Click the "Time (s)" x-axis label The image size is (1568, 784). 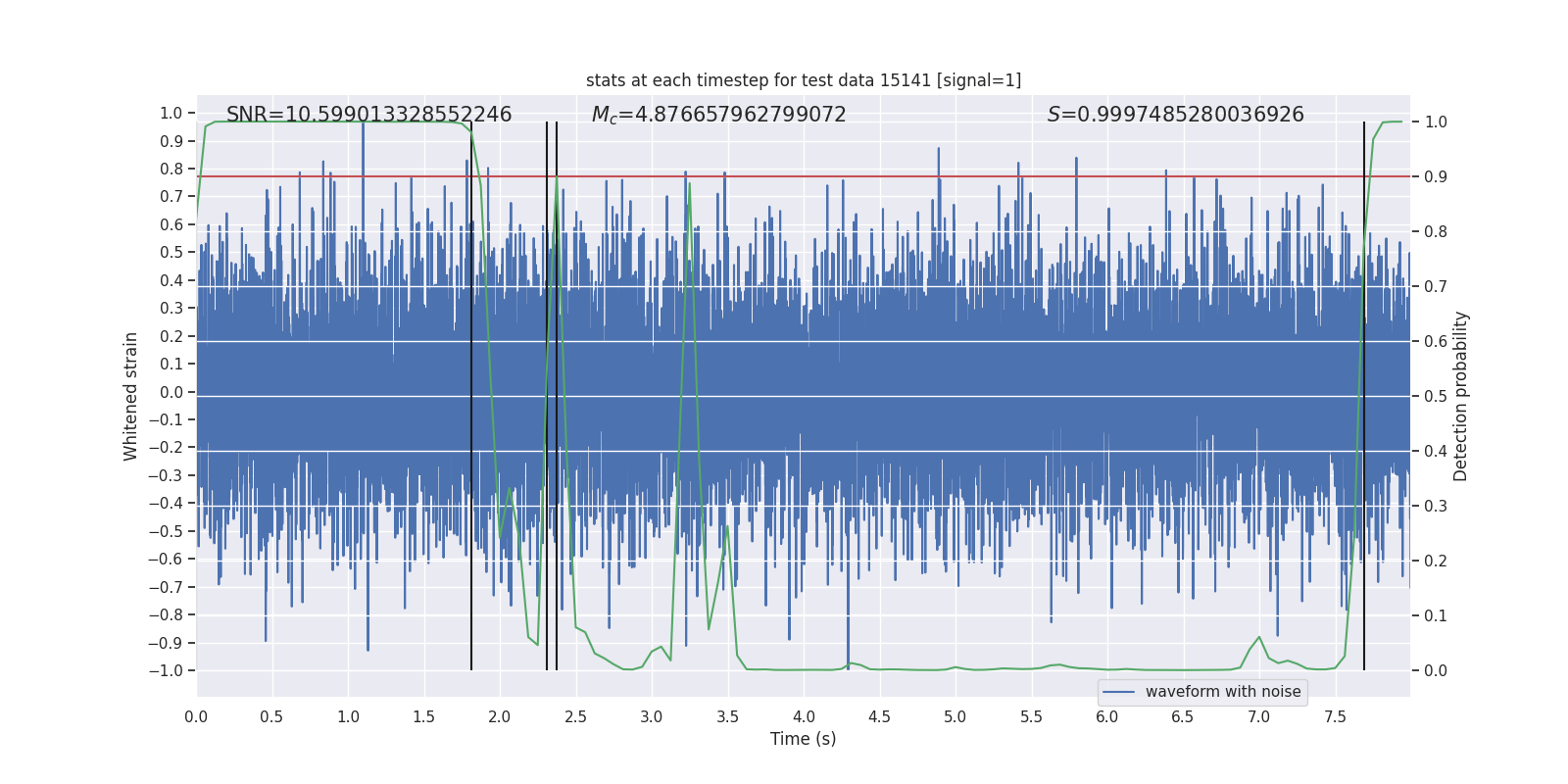pyautogui.click(x=803, y=739)
